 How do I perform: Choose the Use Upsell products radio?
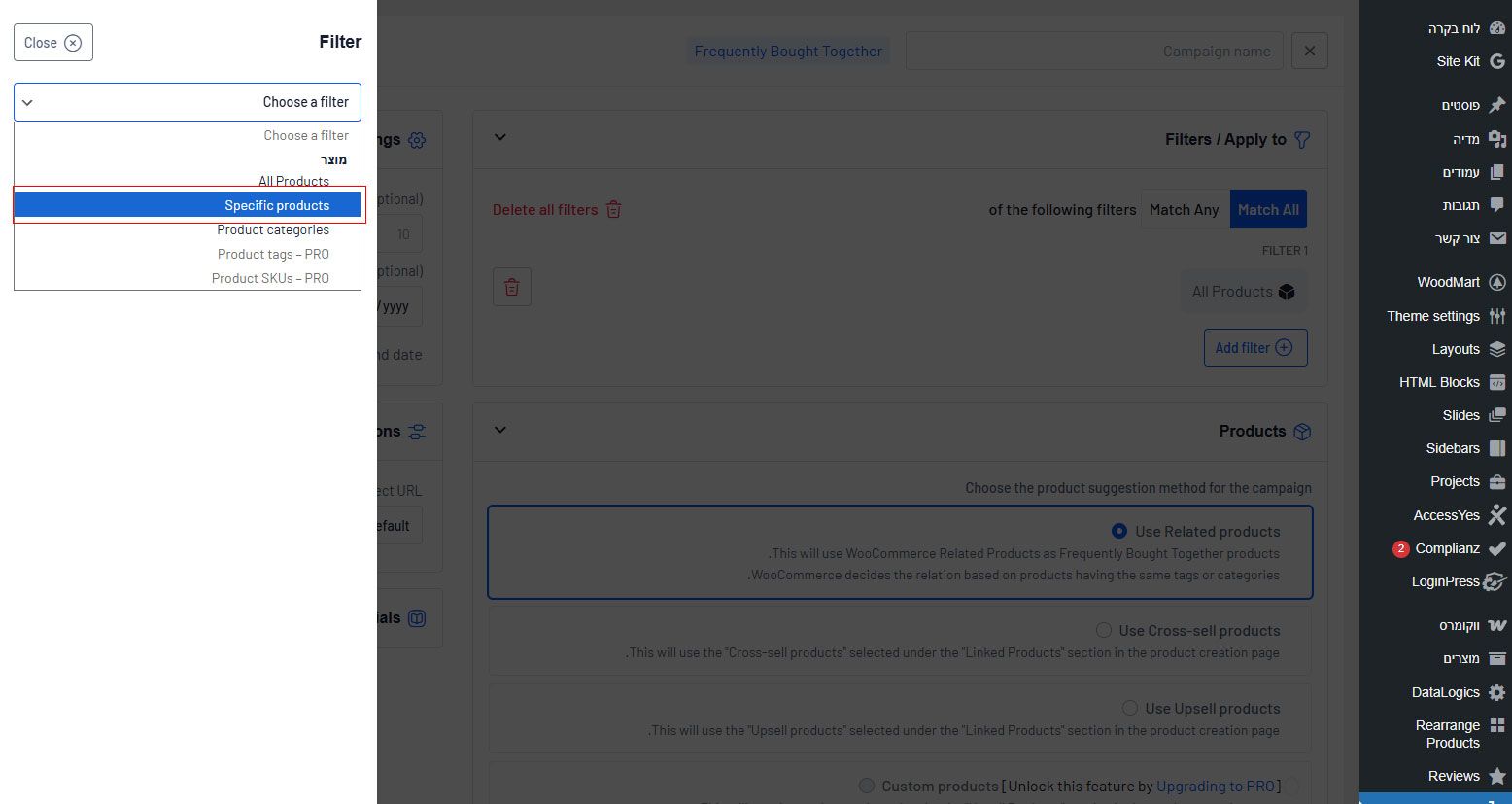point(1130,708)
